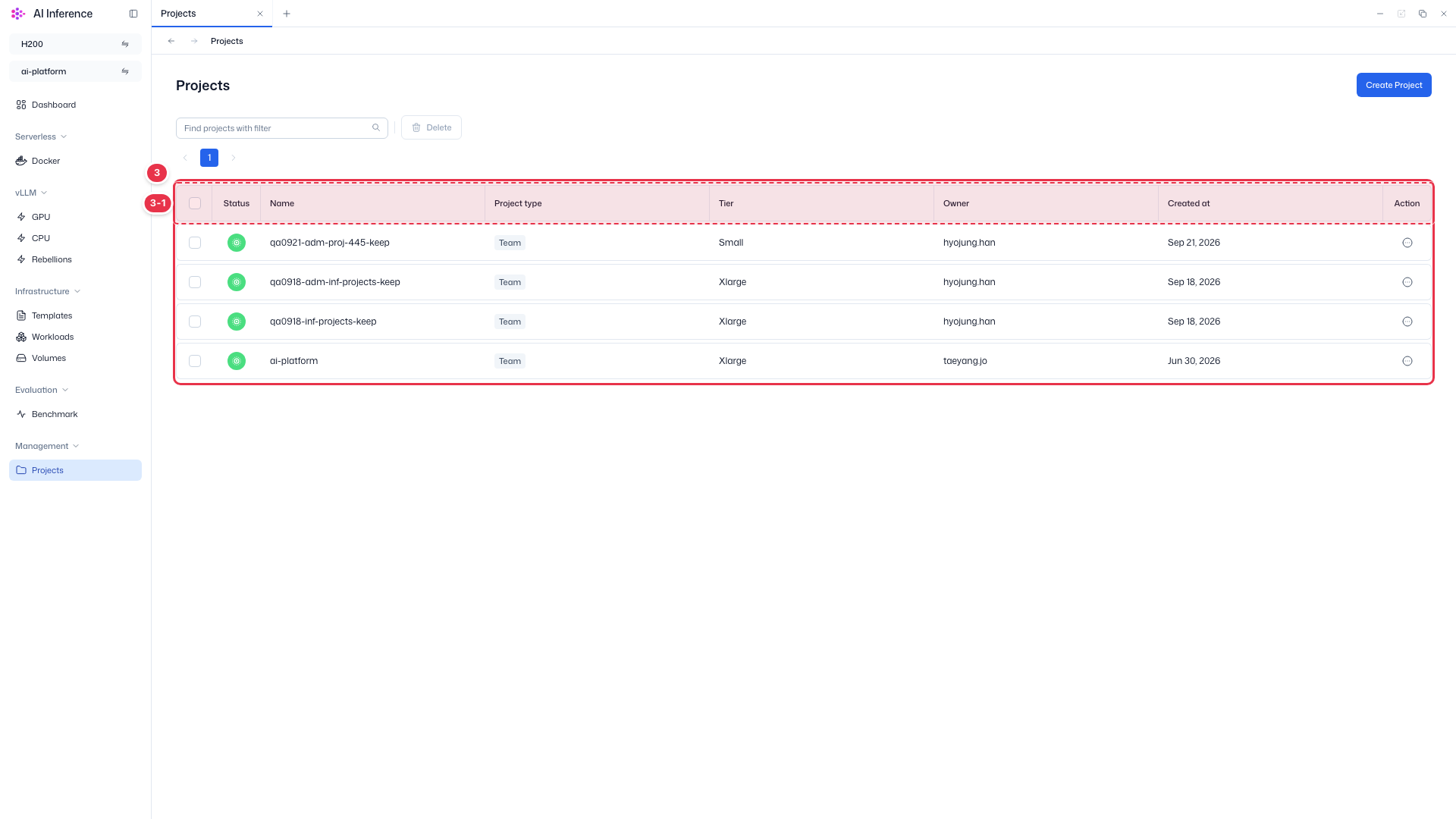Click the Delete button
1456x819 pixels.
pyautogui.click(x=431, y=127)
